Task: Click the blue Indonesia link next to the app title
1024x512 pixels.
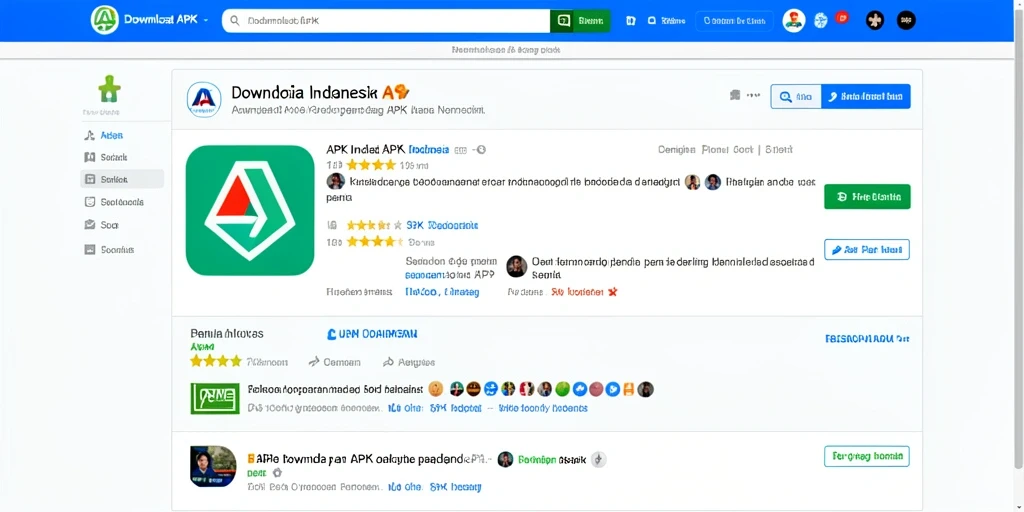Action: coord(429,150)
